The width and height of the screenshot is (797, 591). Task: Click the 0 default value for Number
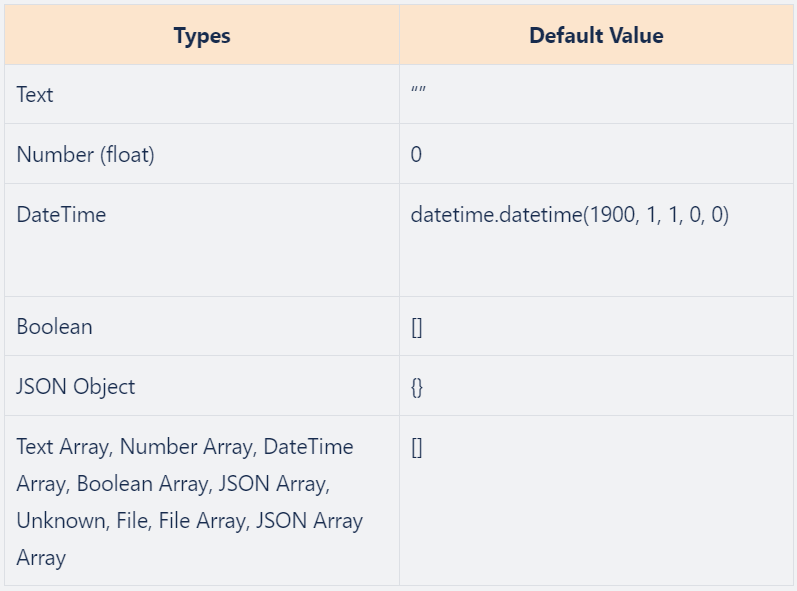416,155
